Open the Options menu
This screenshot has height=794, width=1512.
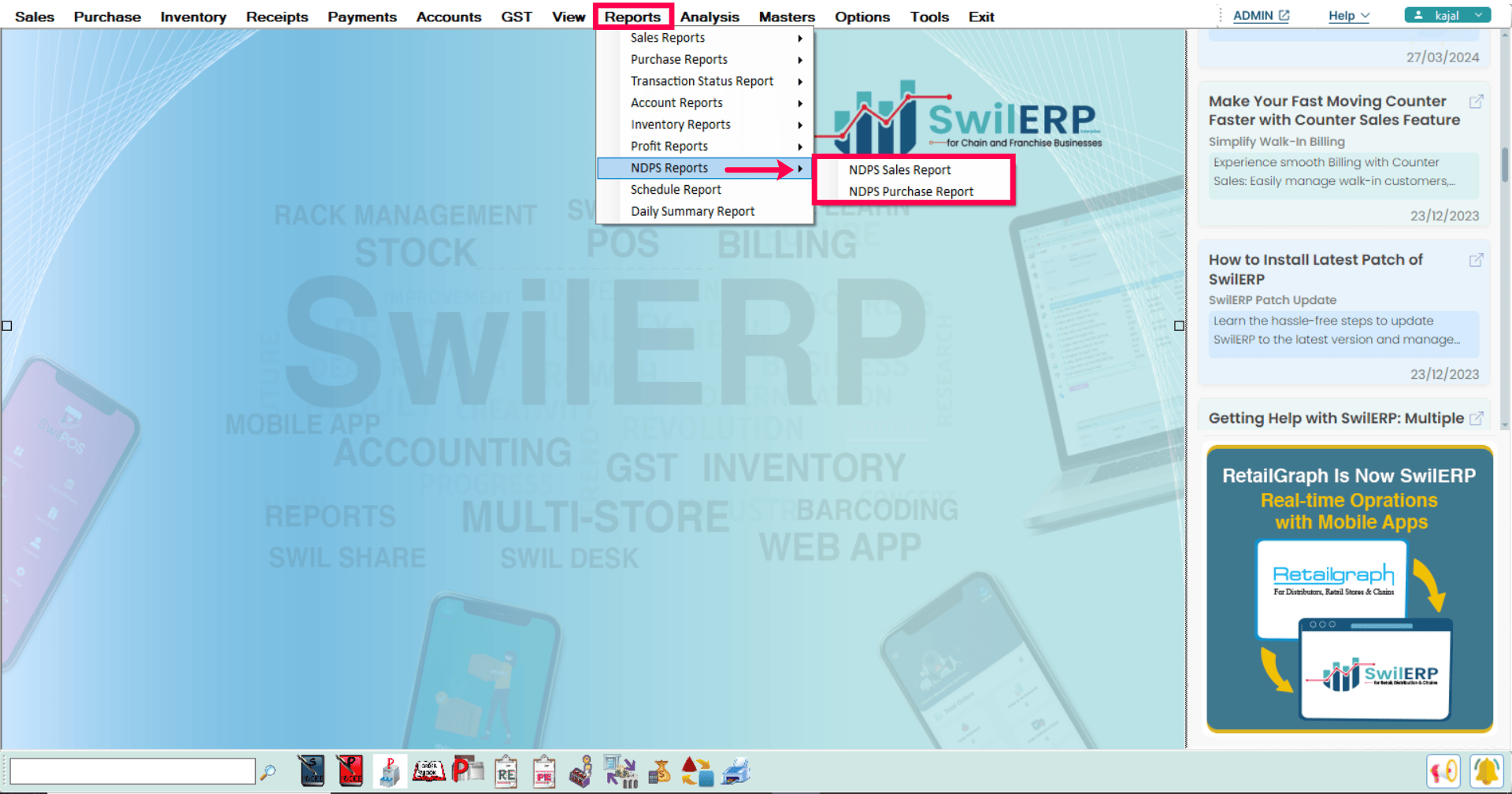(862, 17)
